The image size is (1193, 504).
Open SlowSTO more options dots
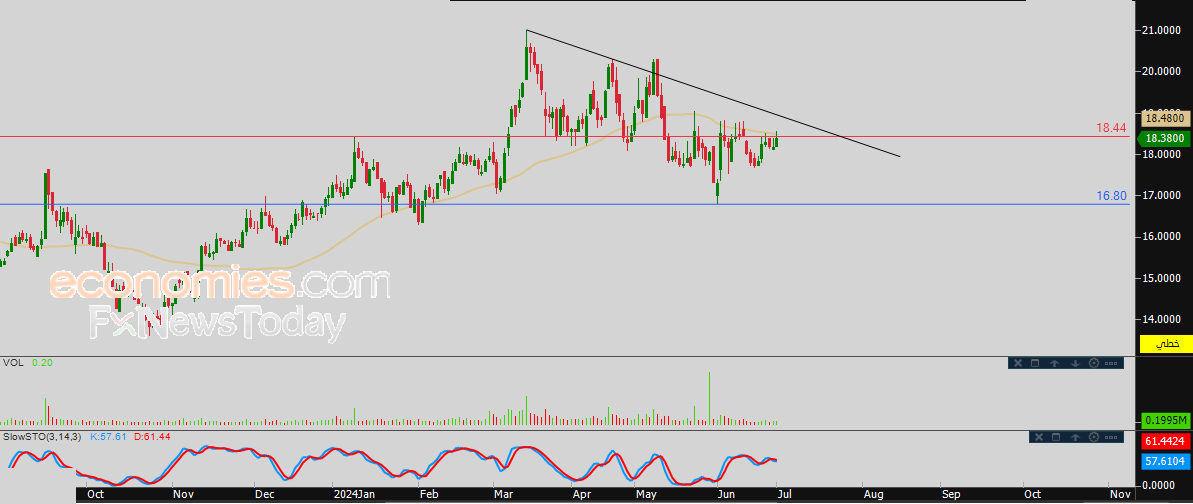[x=1111, y=437]
